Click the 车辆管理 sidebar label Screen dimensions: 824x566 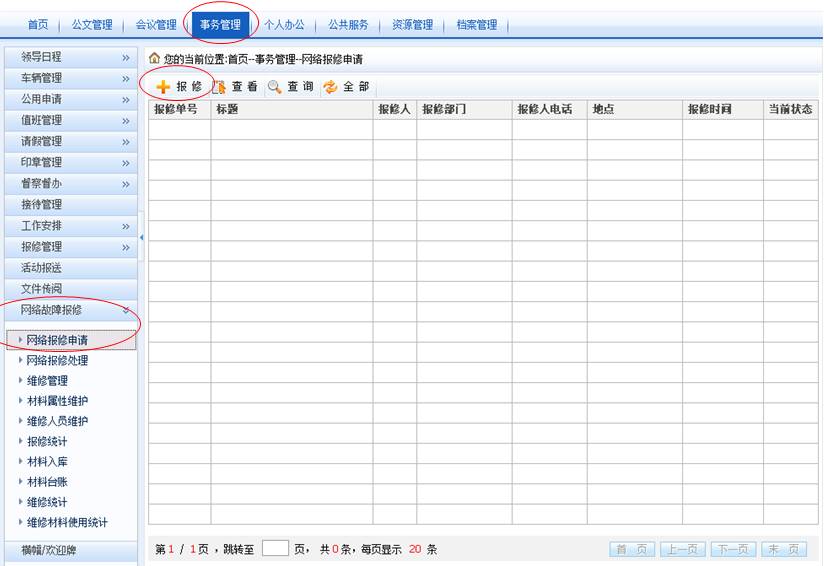click(41, 78)
